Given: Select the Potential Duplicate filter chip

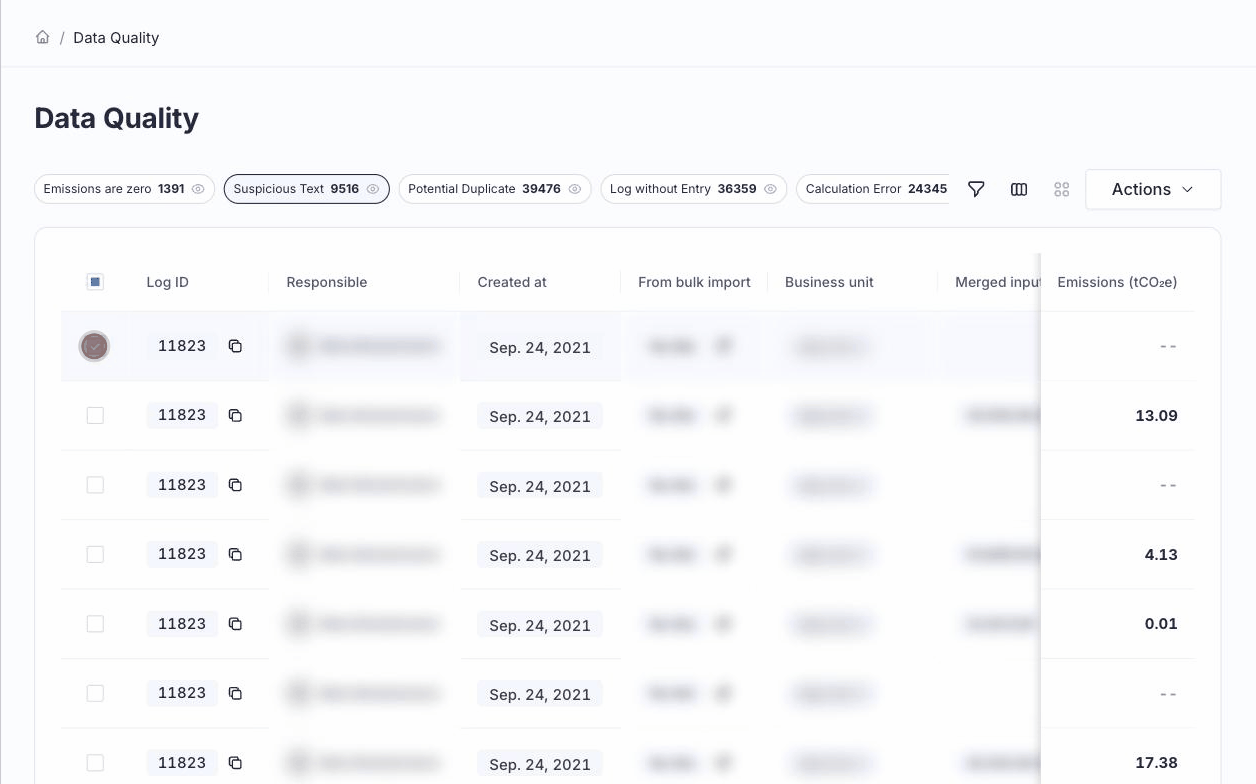Looking at the screenshot, I should coord(495,189).
